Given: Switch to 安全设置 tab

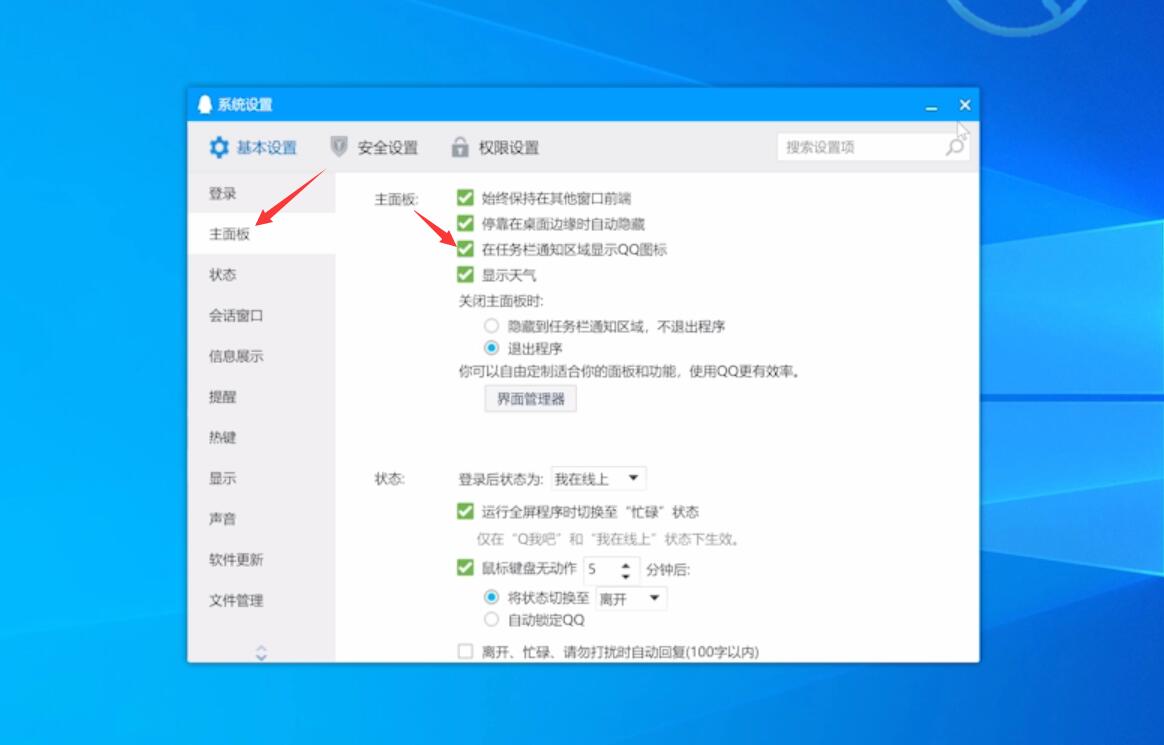Looking at the screenshot, I should tap(374, 147).
